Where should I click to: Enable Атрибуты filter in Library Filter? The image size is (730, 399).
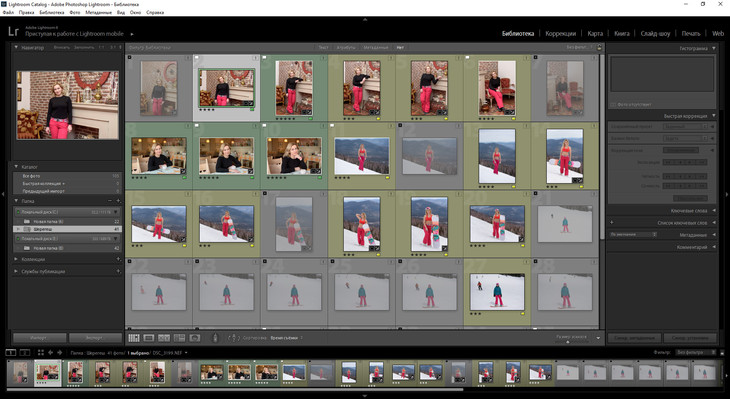[x=346, y=47]
